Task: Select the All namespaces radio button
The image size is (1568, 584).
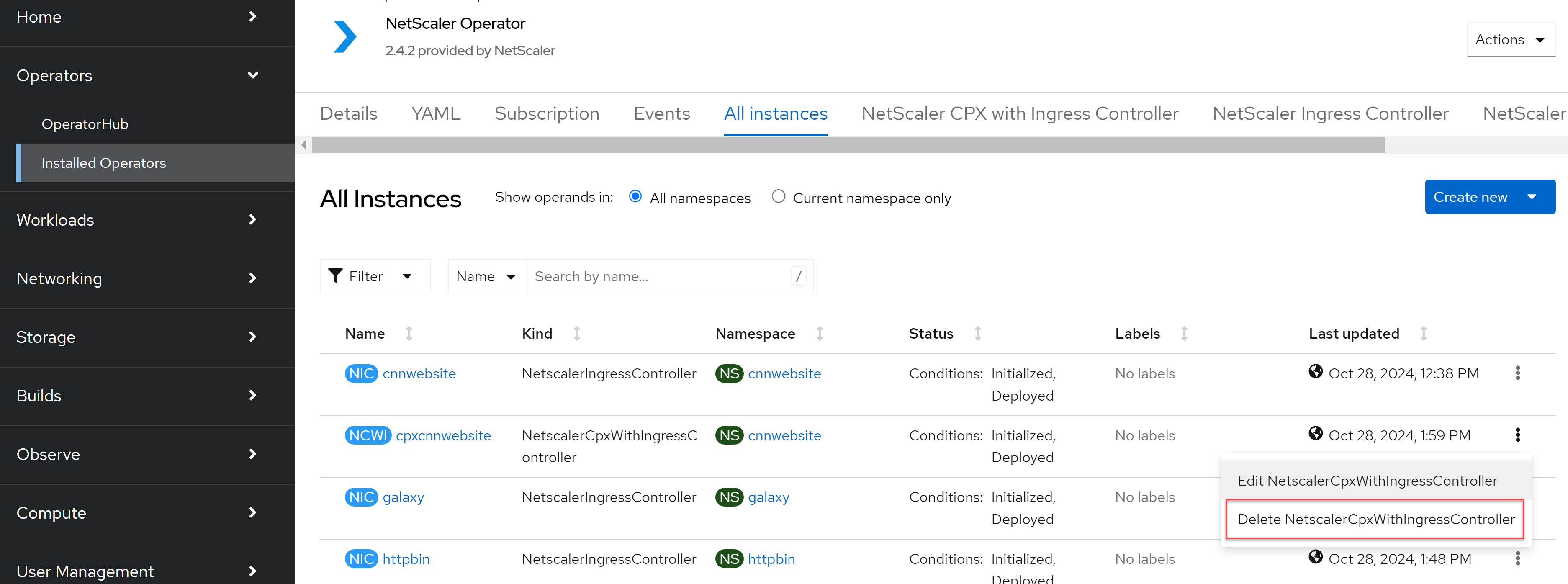Action: 635,197
